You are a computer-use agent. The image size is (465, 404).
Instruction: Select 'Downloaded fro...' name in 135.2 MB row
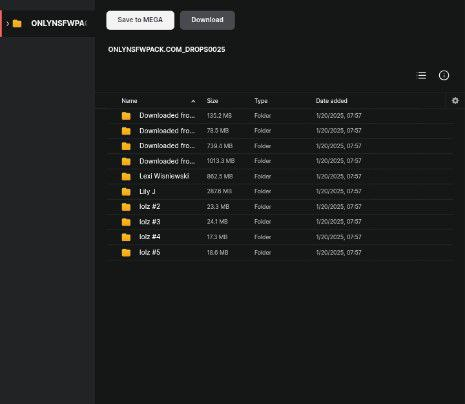[x=167, y=115]
